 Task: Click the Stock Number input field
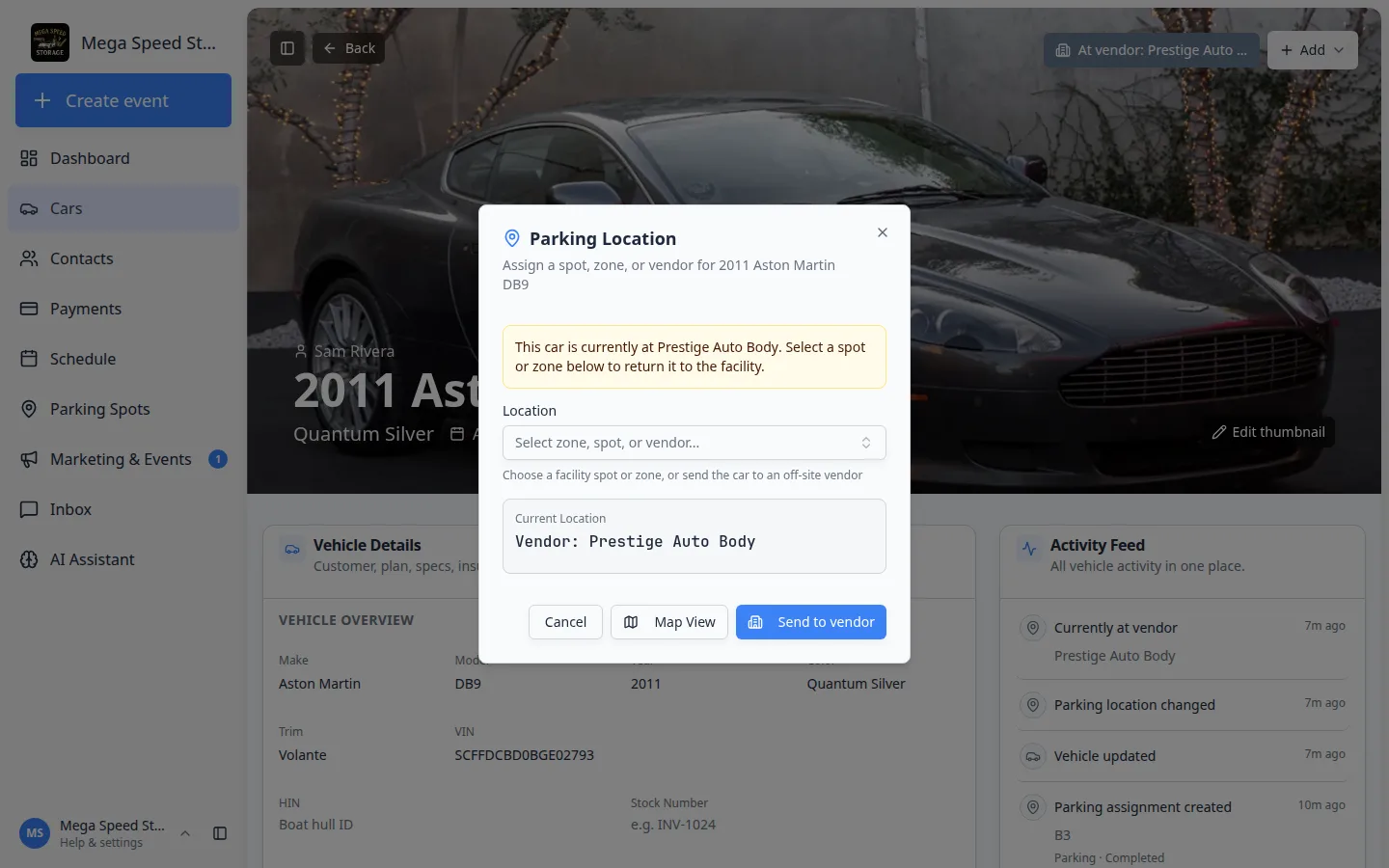pos(673,825)
